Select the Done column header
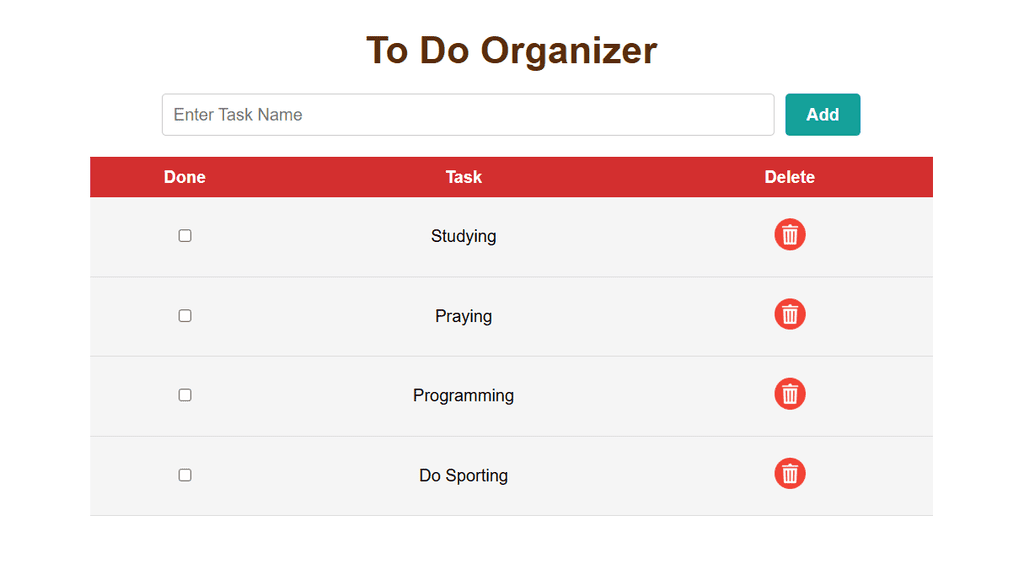 click(x=185, y=177)
